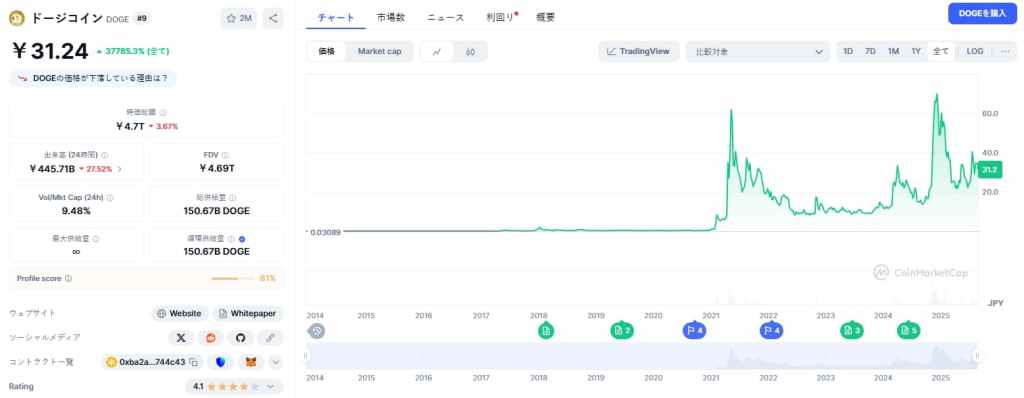Click the info icon beside Profile score
The image size is (1024, 398).
click(x=69, y=278)
